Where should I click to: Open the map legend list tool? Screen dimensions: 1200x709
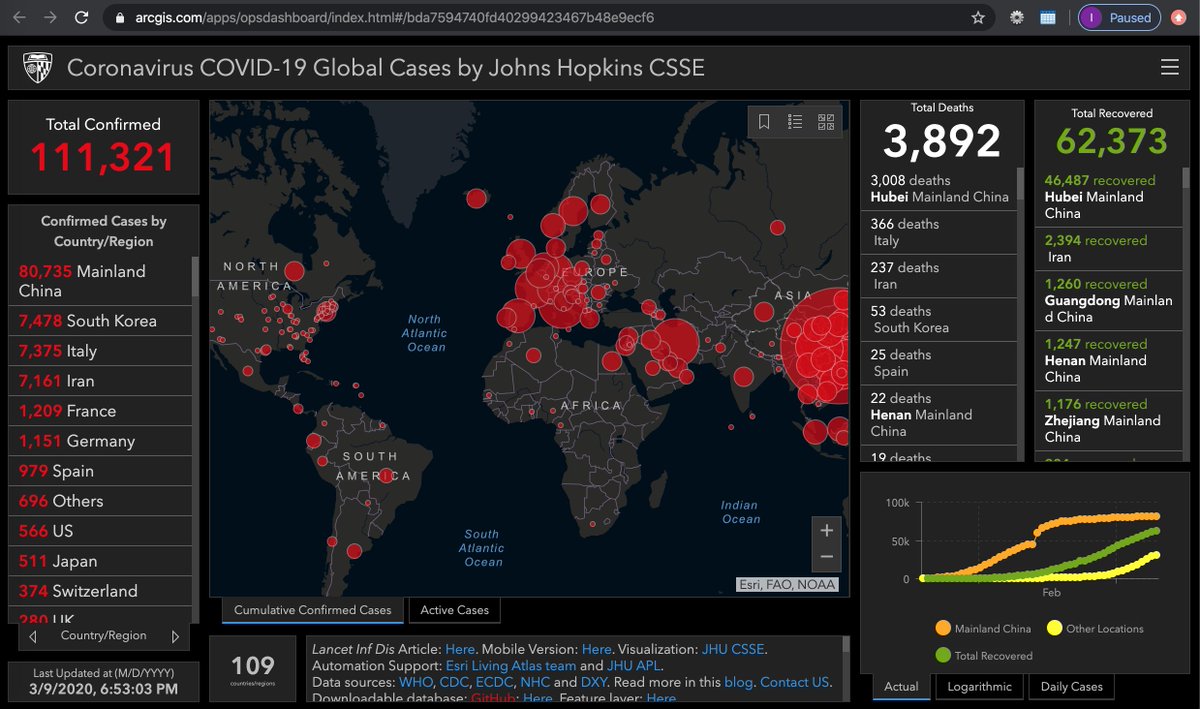point(795,122)
